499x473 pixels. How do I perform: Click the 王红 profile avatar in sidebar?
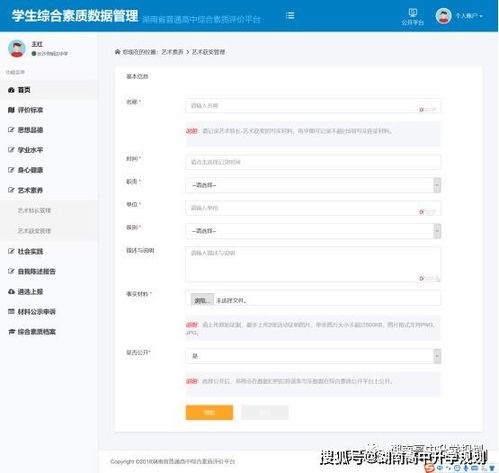pos(17,48)
